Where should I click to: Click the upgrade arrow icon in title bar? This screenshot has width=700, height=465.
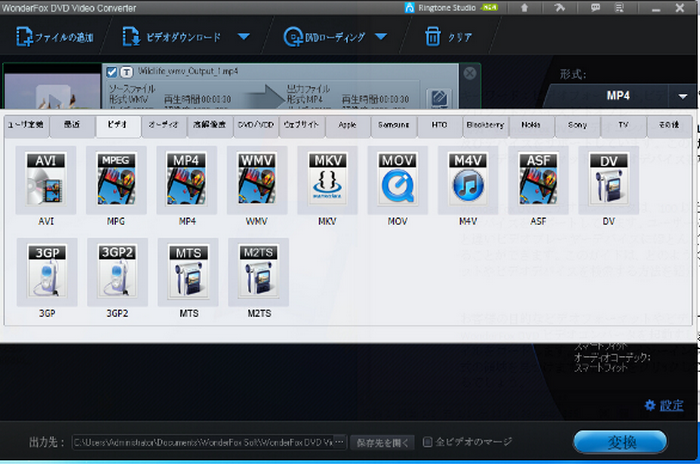[x=525, y=8]
